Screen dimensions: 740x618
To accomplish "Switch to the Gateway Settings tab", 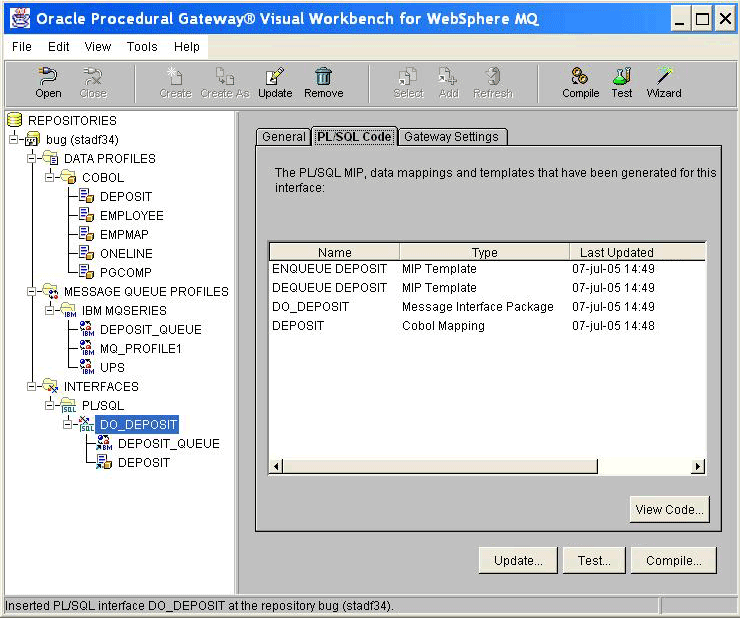I will point(453,137).
